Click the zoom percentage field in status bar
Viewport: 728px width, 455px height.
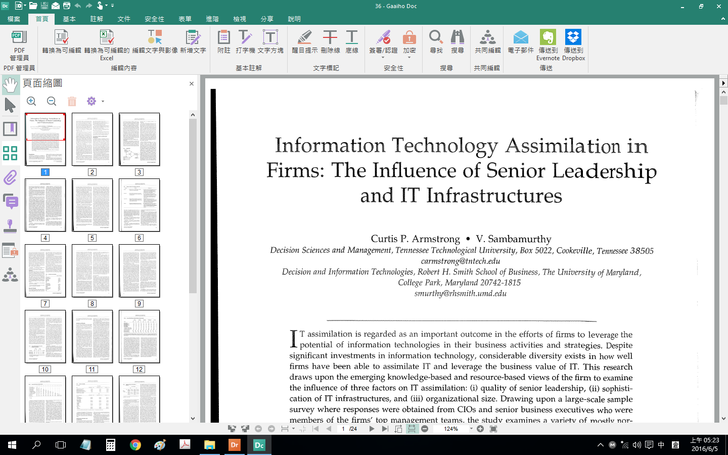(x=454, y=429)
